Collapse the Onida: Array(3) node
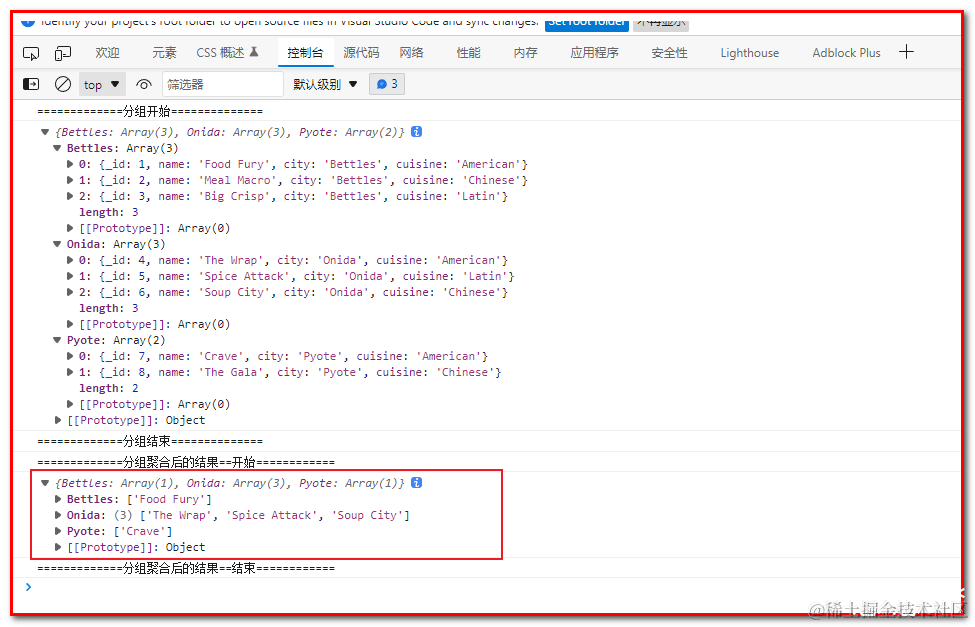This screenshot has height=627, width=975. (57, 244)
